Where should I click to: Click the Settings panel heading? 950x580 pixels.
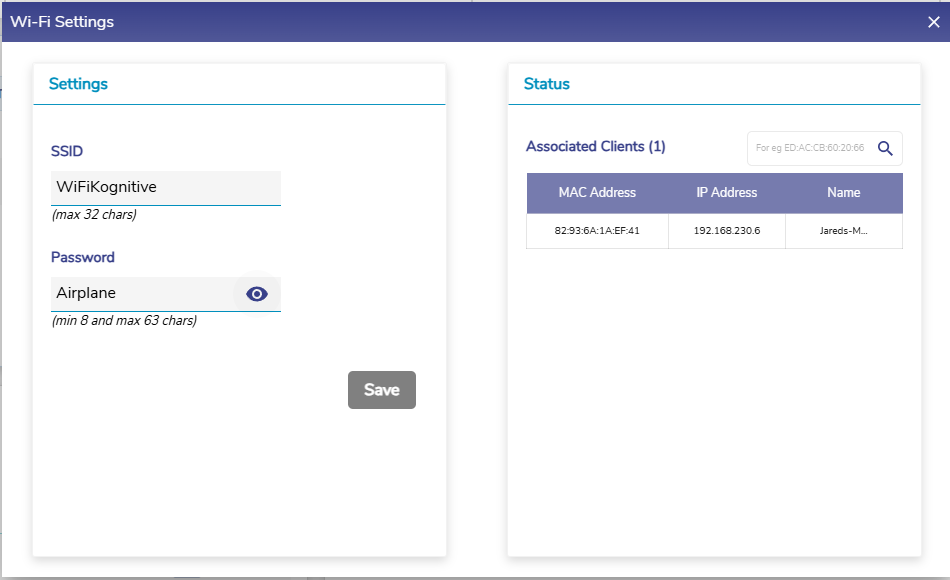point(78,84)
